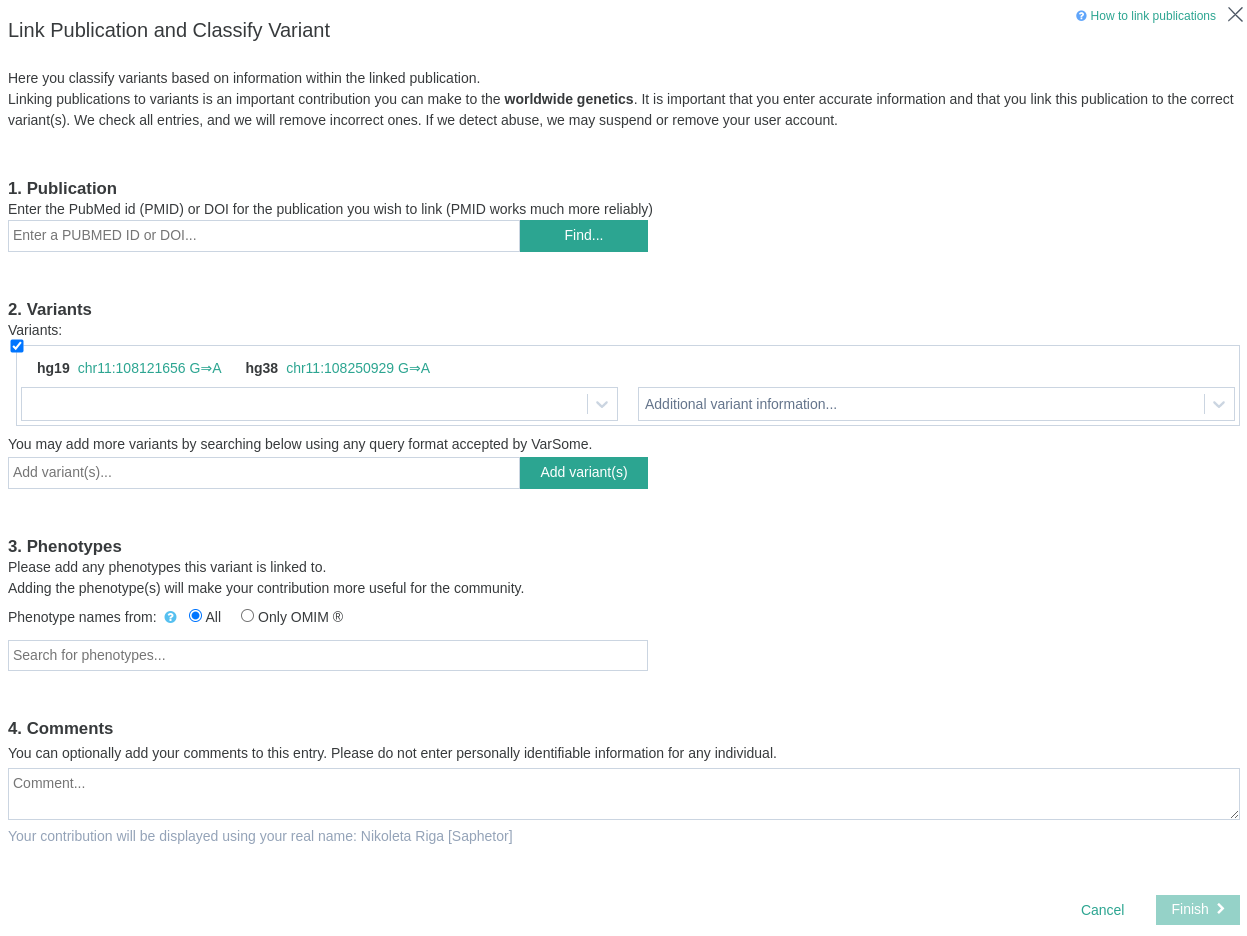Click into the Comment text area

pos(623,794)
